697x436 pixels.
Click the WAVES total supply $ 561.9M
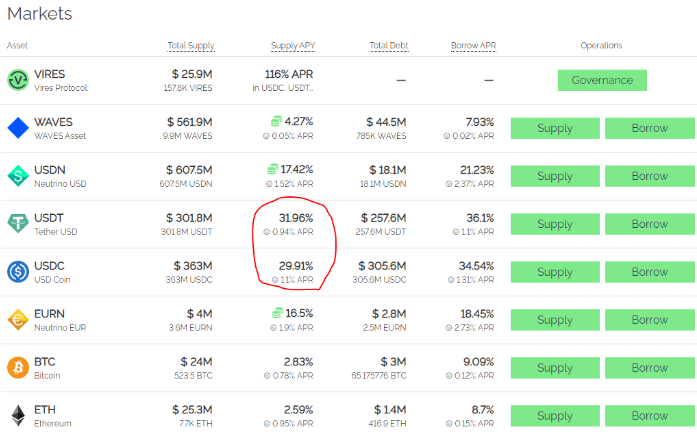click(x=190, y=122)
